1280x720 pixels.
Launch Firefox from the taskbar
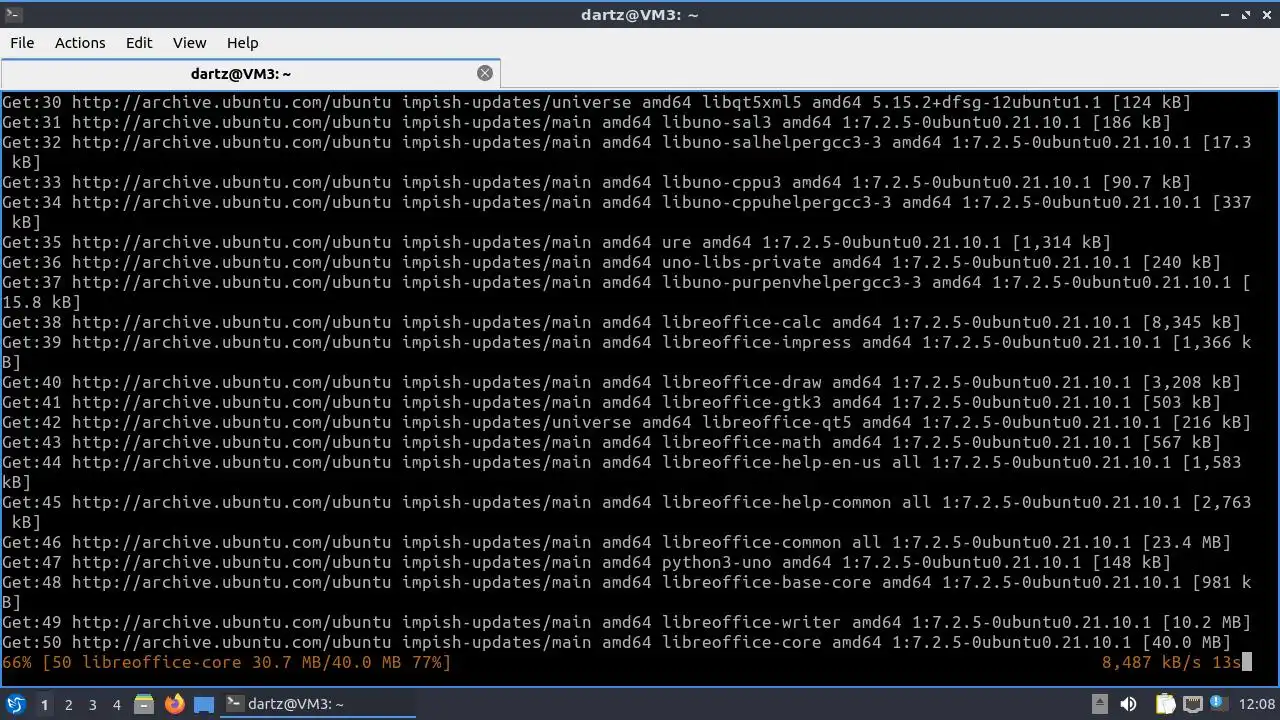tap(174, 705)
